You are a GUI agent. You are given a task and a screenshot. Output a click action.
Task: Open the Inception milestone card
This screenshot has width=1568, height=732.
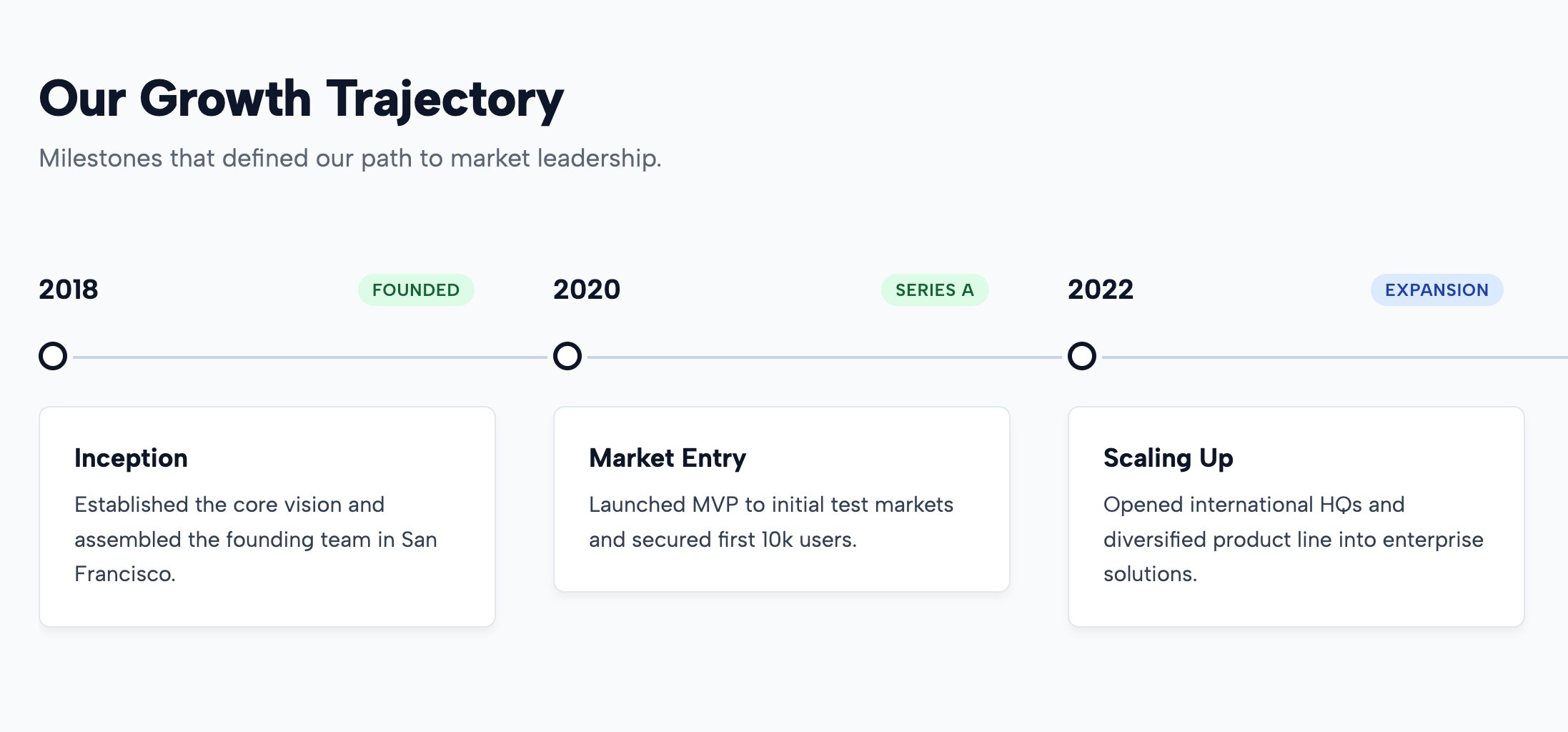267,517
